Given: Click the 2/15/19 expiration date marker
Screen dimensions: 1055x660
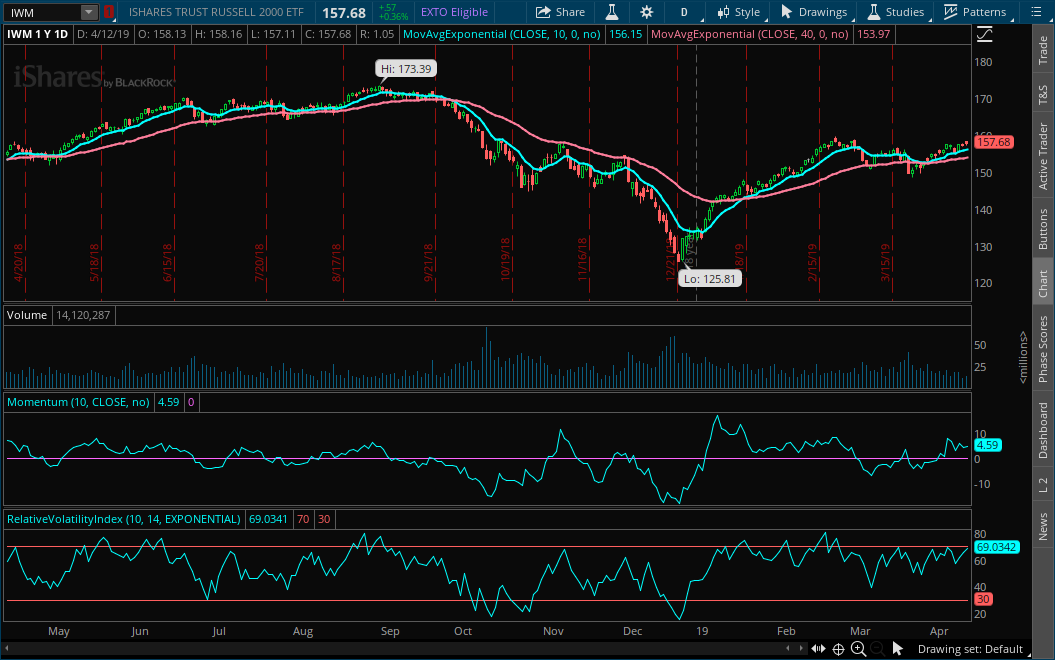Looking at the screenshot, I should 812,262.
